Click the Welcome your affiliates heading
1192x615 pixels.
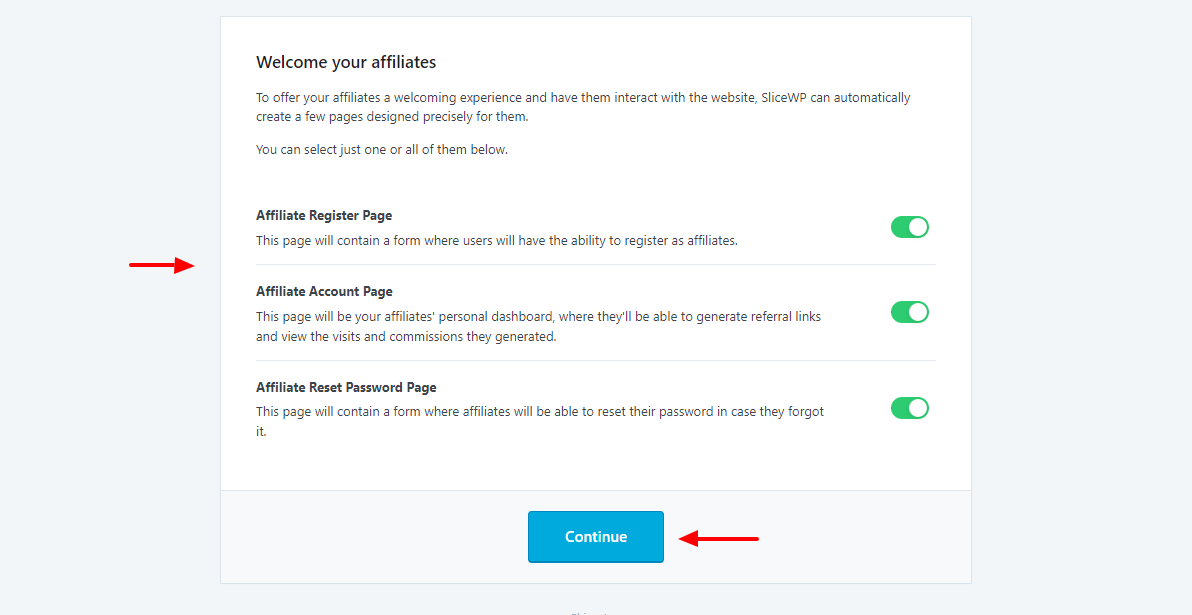pyautogui.click(x=346, y=62)
